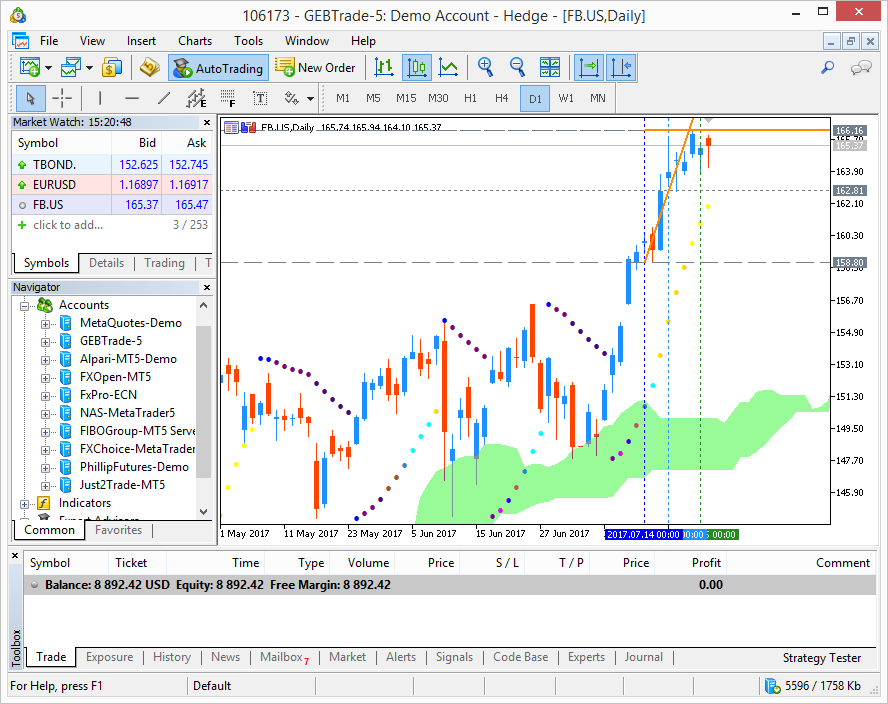
Task: Open the Journal tab in Toolbox
Action: coord(643,657)
